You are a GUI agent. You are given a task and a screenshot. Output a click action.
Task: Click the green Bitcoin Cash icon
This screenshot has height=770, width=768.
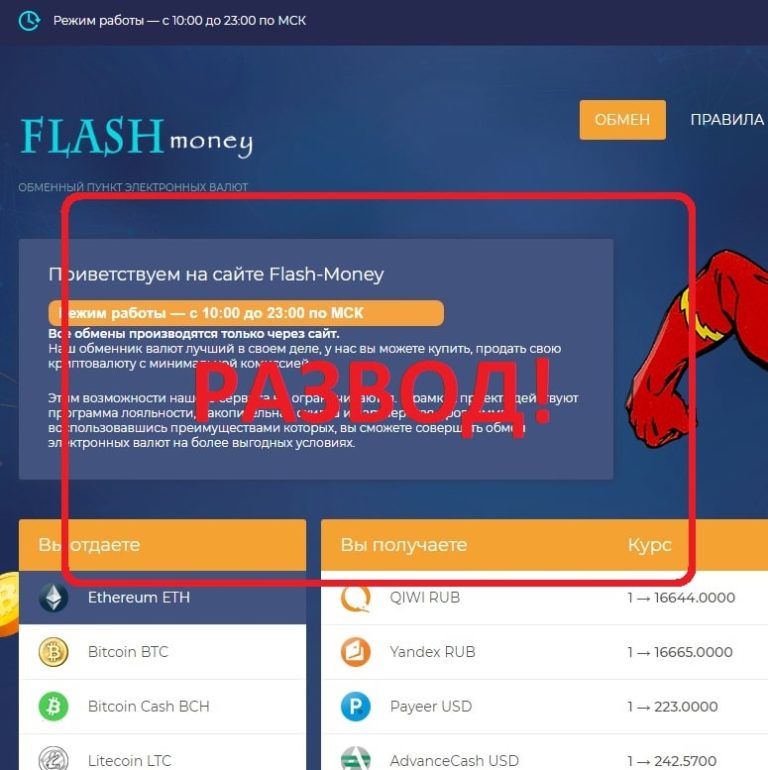click(54, 706)
